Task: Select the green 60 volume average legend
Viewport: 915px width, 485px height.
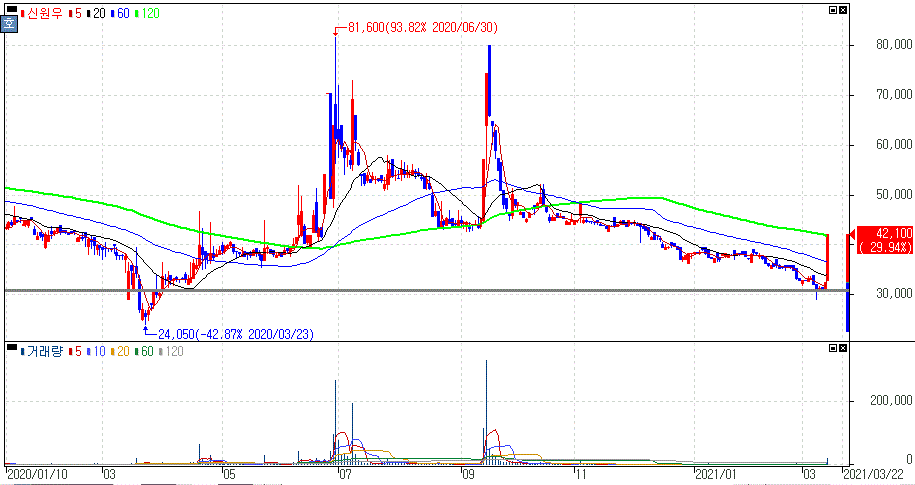Action: [144, 351]
